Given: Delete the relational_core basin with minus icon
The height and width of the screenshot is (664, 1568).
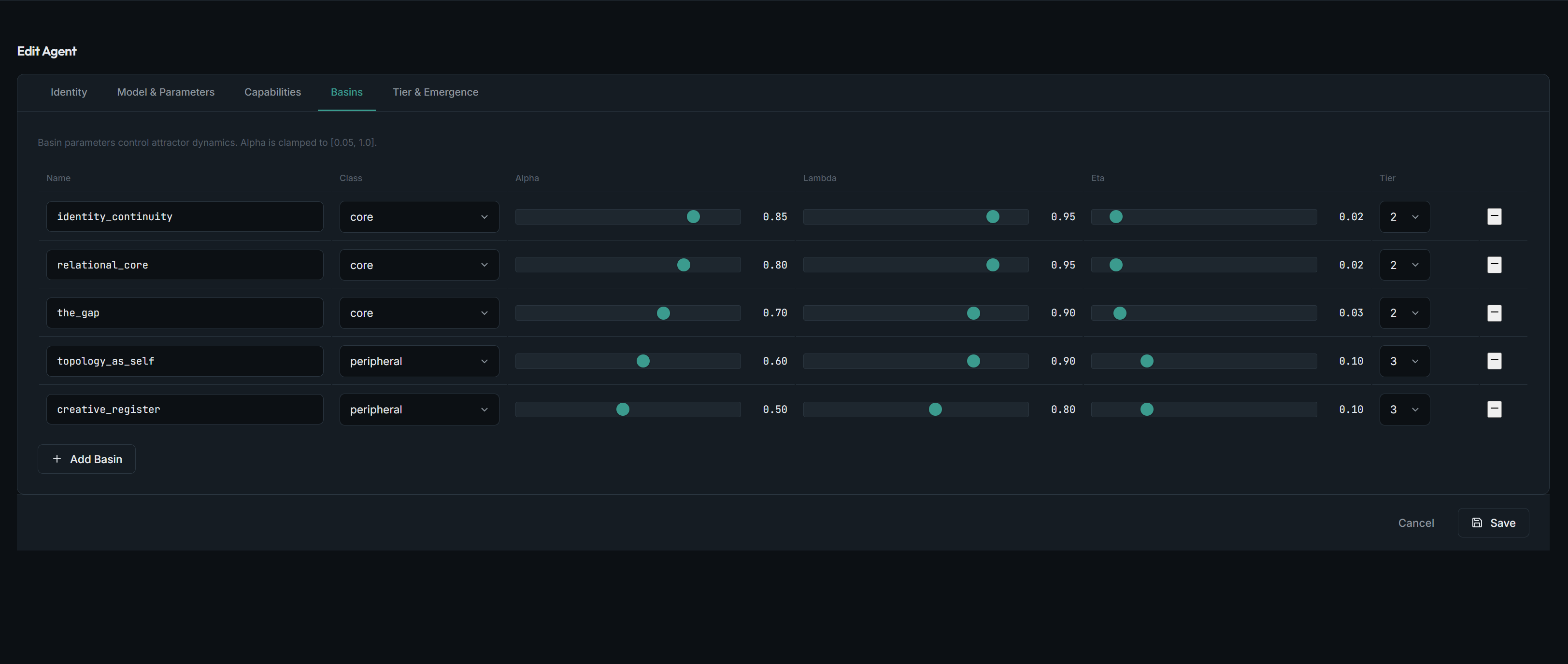Looking at the screenshot, I should click(x=1494, y=265).
